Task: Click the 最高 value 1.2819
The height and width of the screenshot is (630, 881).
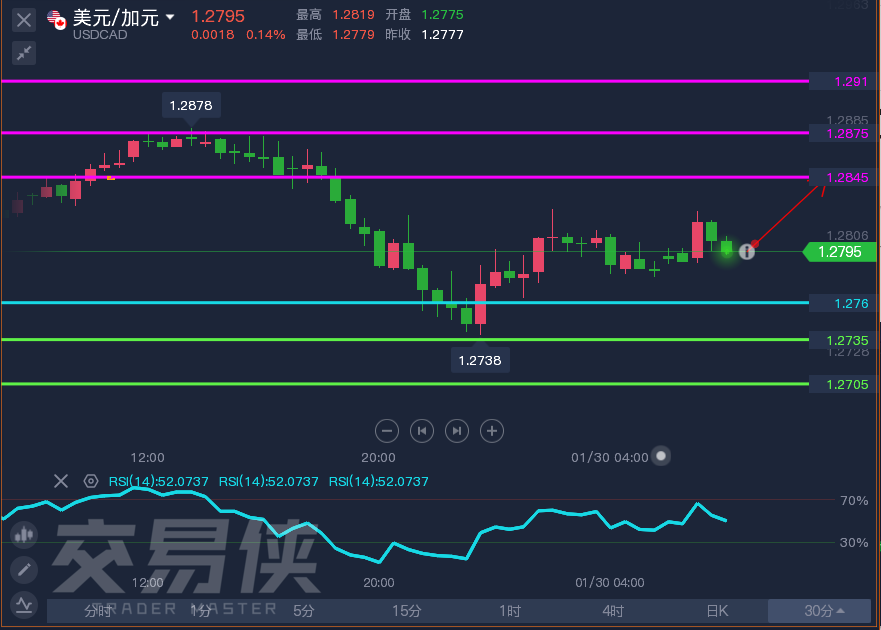Action: 353,15
